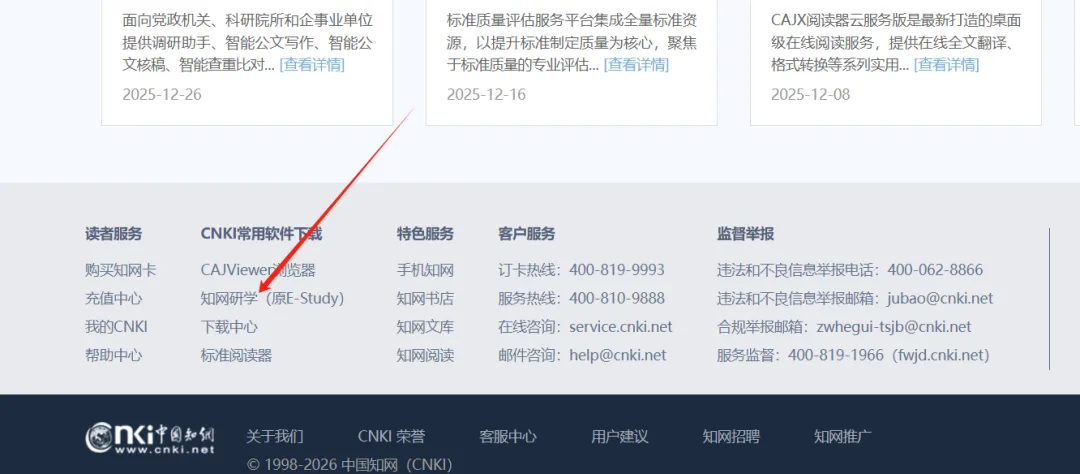Click the 读者服务 heading
Viewport: 1080px width, 474px height.
[114, 234]
